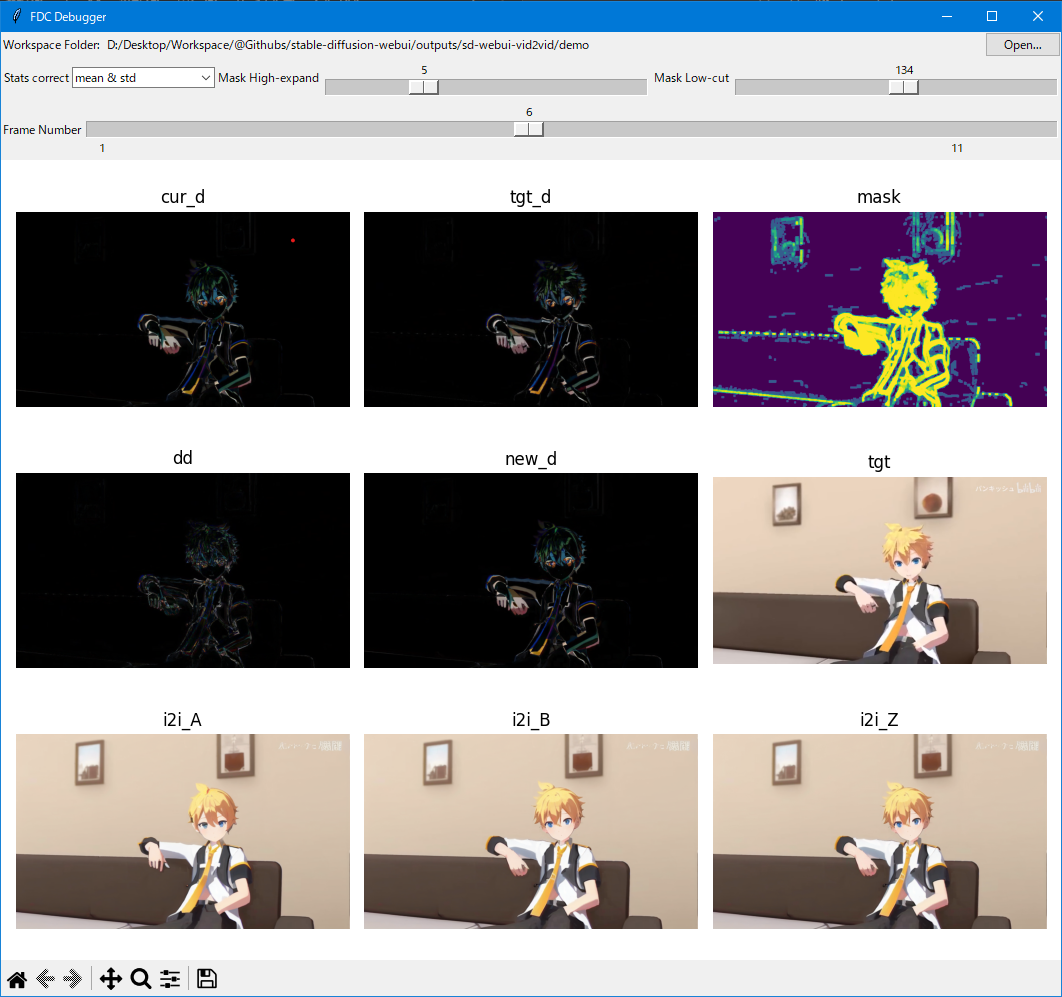The height and width of the screenshot is (997, 1062).
Task: Go forward to next view arrow
Action: [x=72, y=979]
